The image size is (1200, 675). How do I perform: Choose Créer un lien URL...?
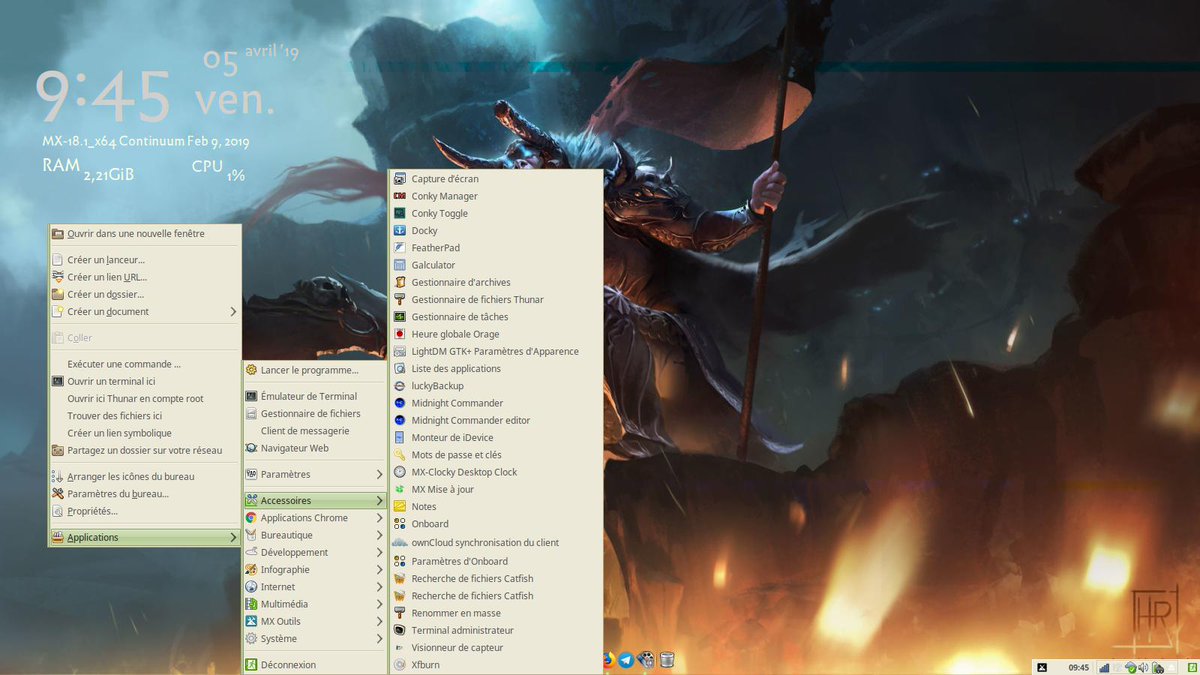point(146,277)
